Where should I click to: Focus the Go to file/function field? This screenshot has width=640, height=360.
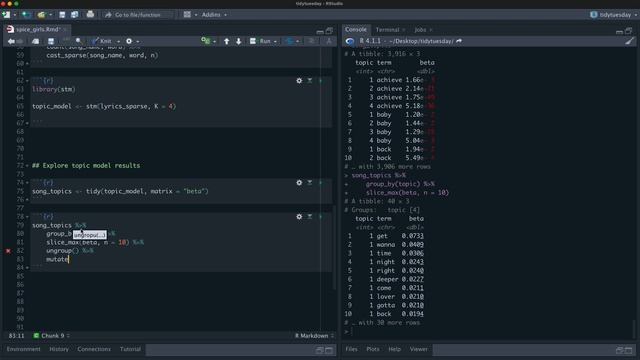138,15
